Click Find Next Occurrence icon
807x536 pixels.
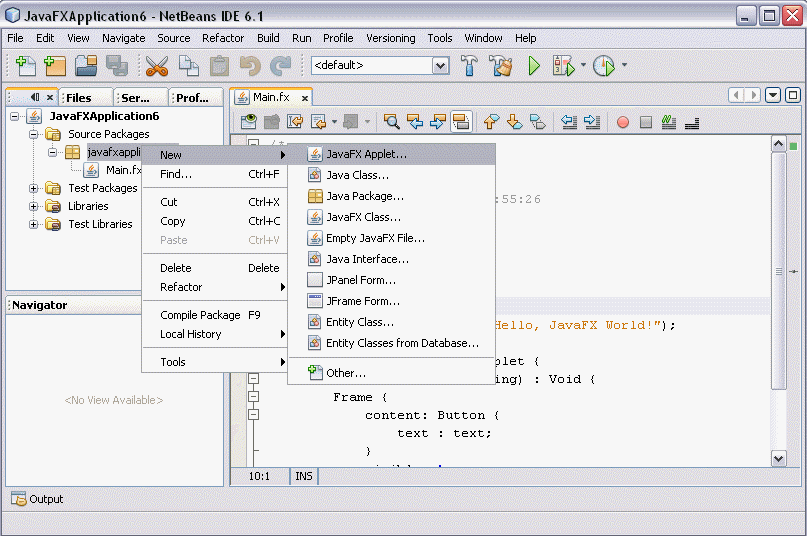(437, 122)
